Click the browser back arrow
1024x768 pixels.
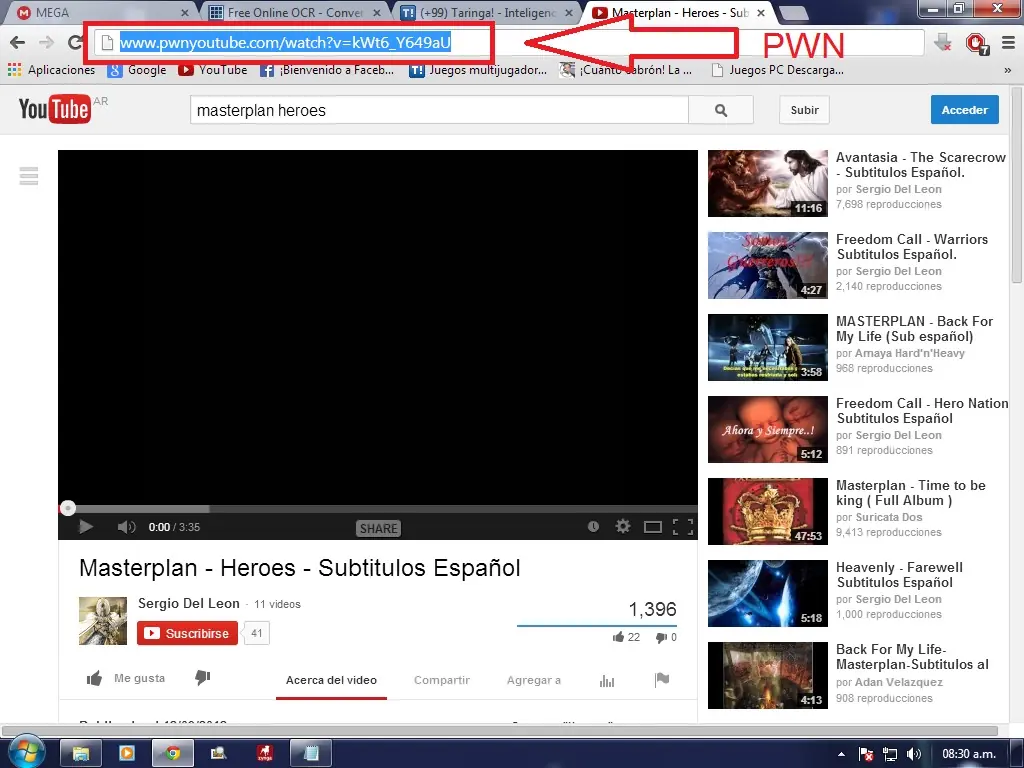[x=18, y=42]
